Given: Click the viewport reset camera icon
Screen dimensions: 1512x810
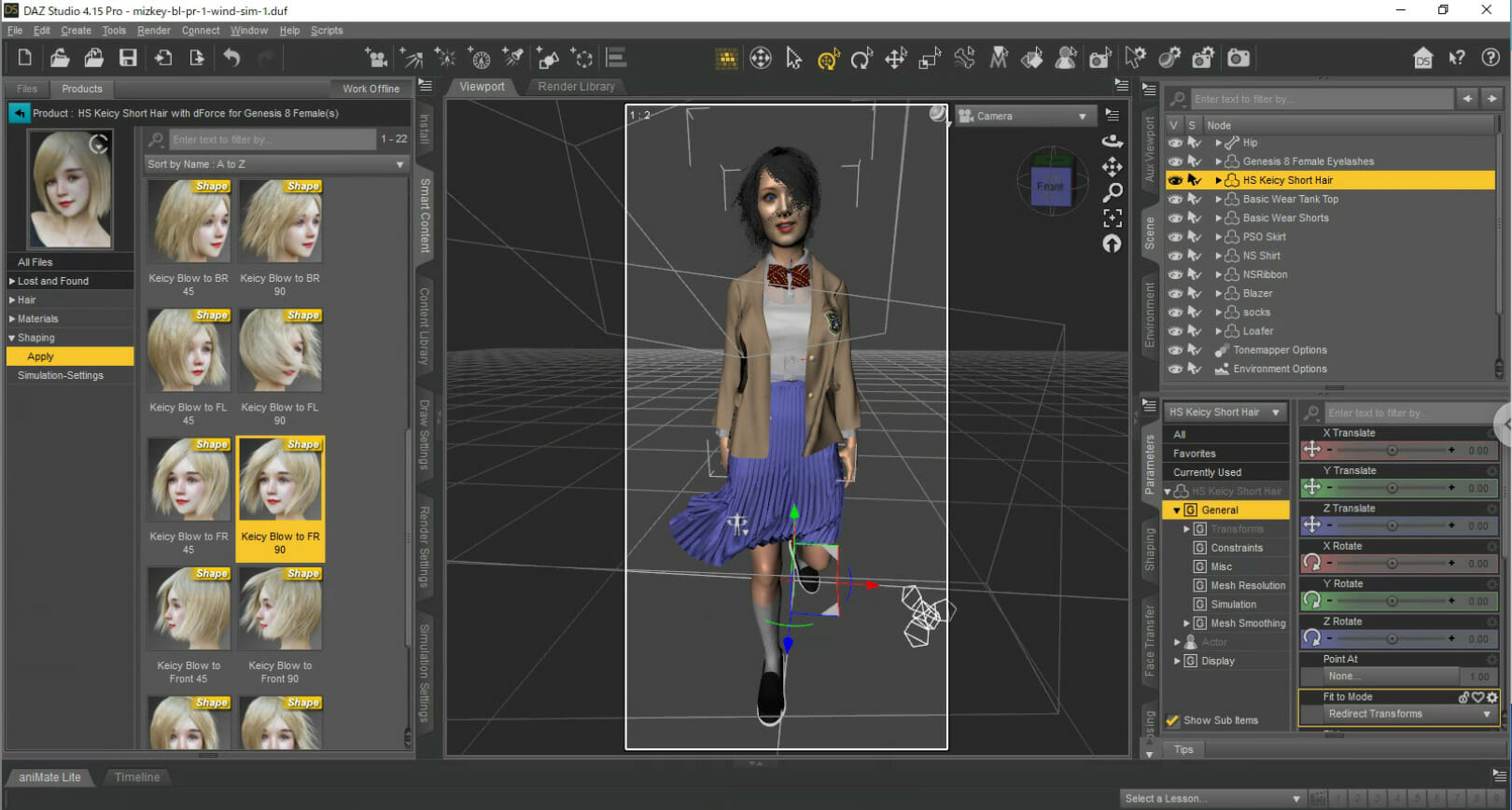Looking at the screenshot, I should tap(1112, 244).
